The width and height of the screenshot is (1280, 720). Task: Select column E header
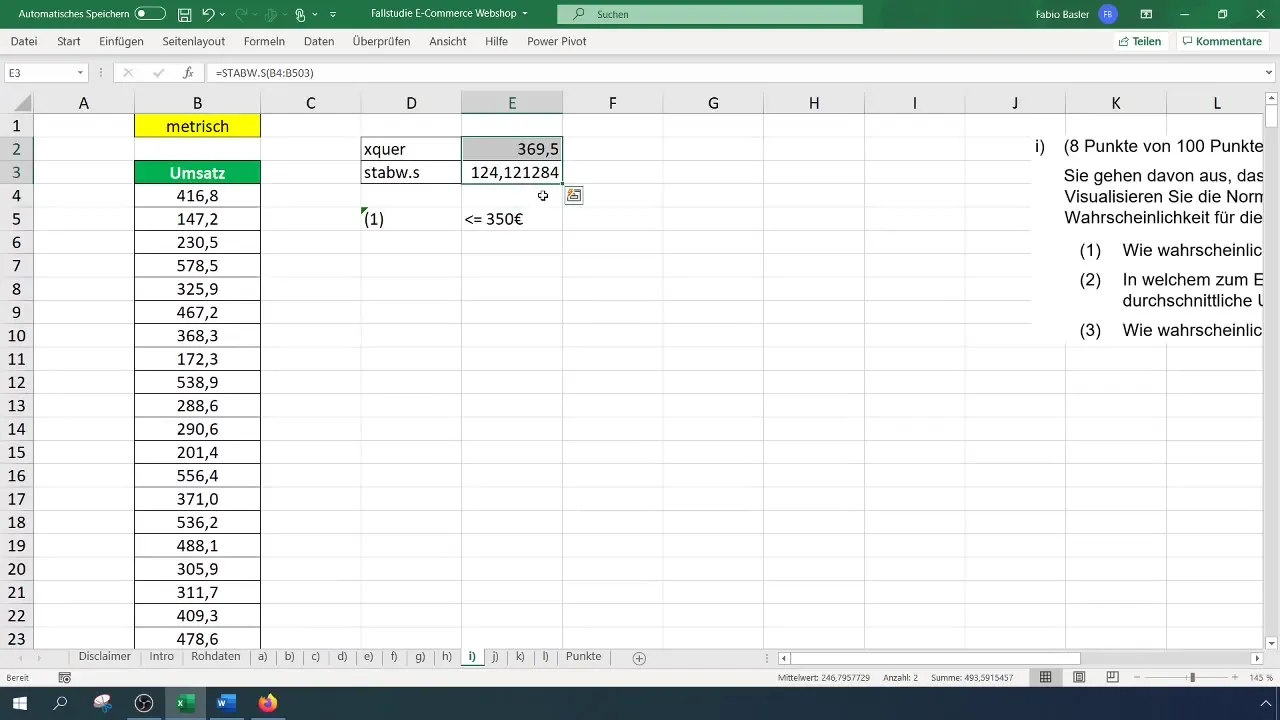tap(512, 103)
